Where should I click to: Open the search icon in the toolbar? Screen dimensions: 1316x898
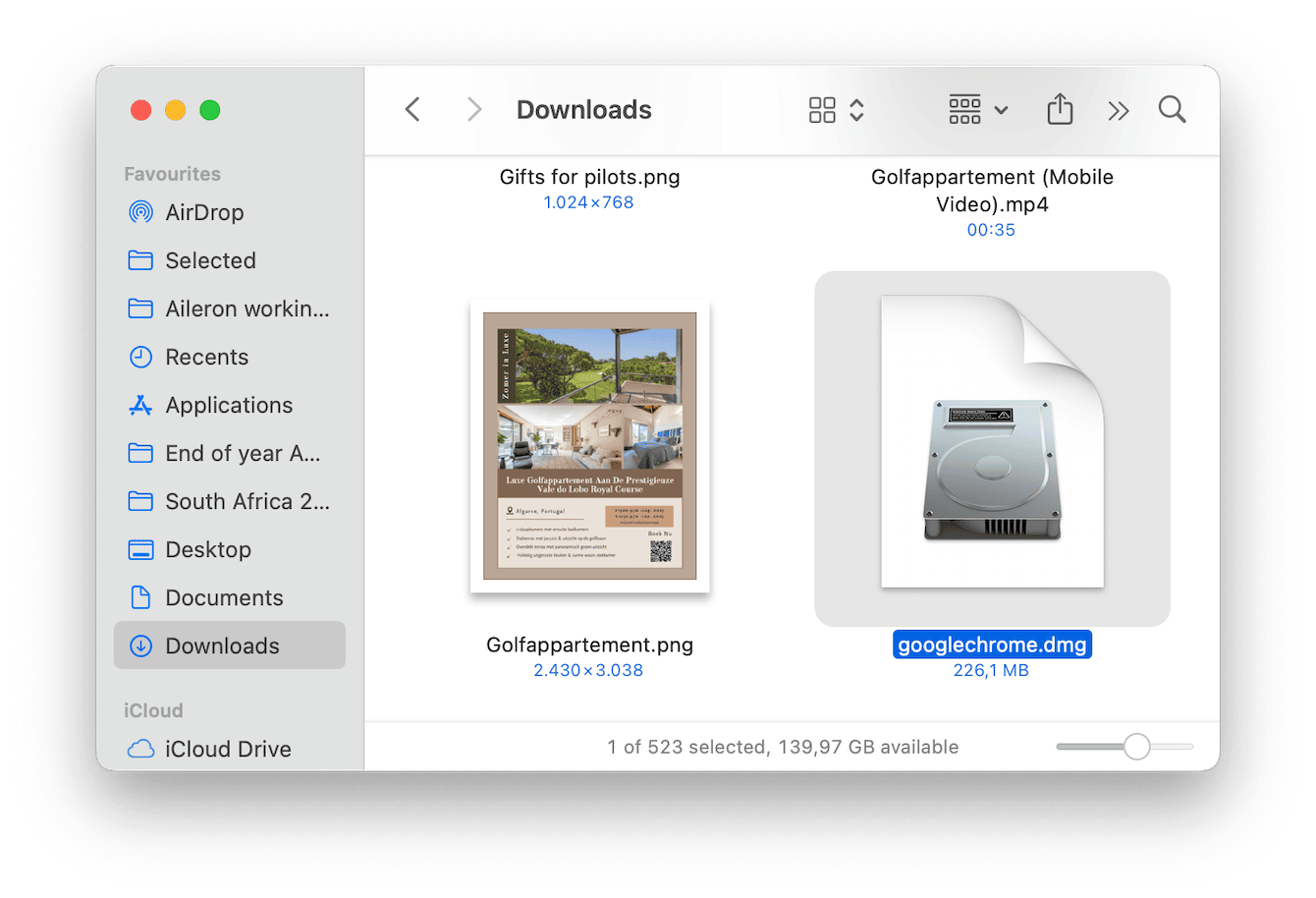click(1172, 109)
